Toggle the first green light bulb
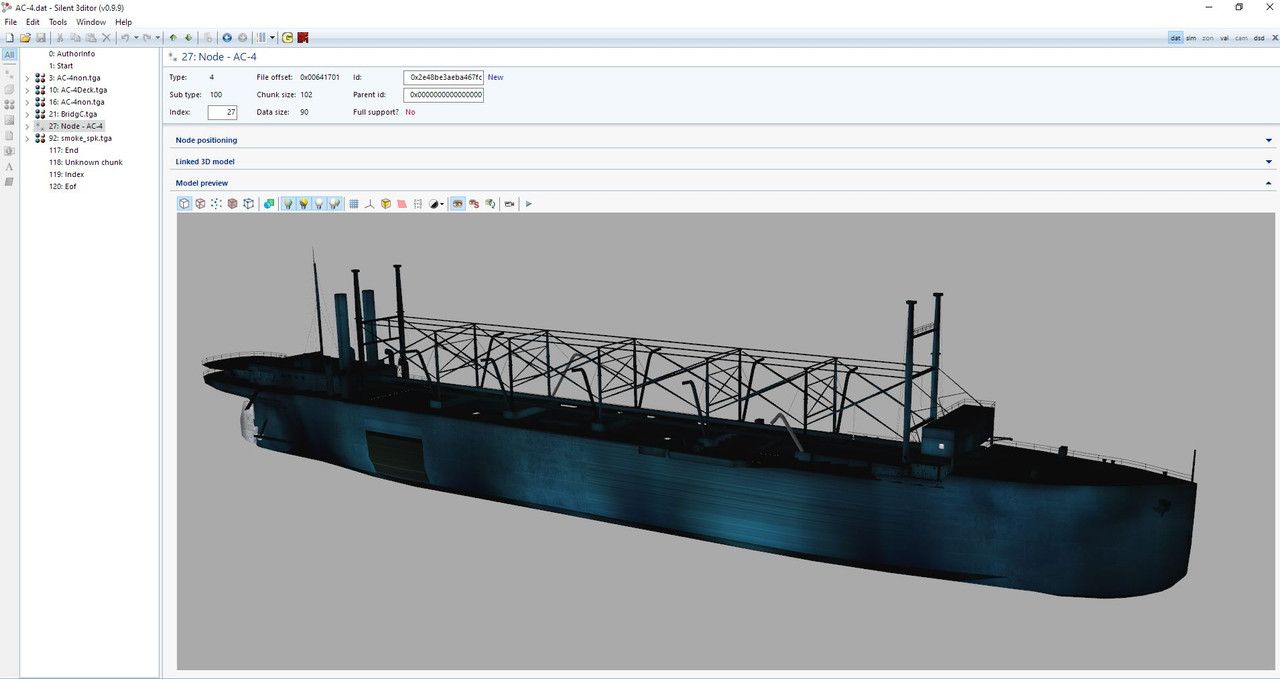 288,204
